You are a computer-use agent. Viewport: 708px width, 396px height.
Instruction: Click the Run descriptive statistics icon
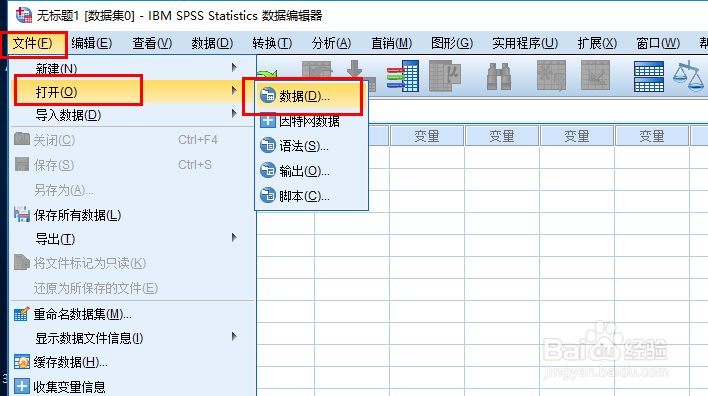tap(445, 75)
